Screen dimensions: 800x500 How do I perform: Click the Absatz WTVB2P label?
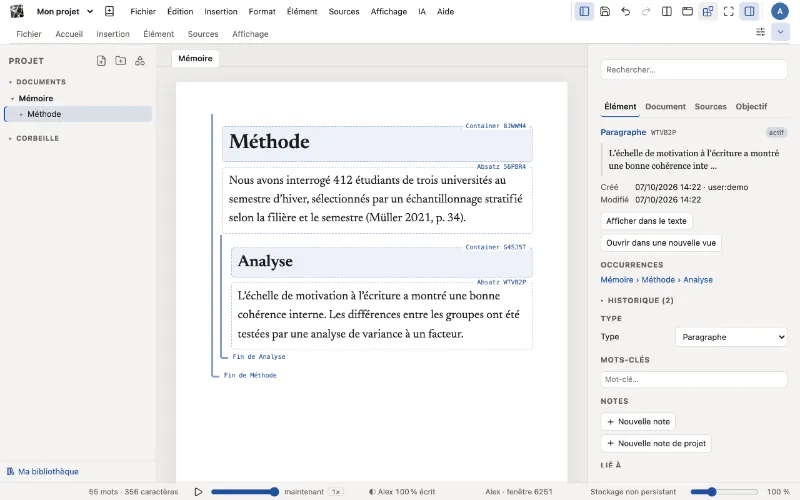point(501,282)
